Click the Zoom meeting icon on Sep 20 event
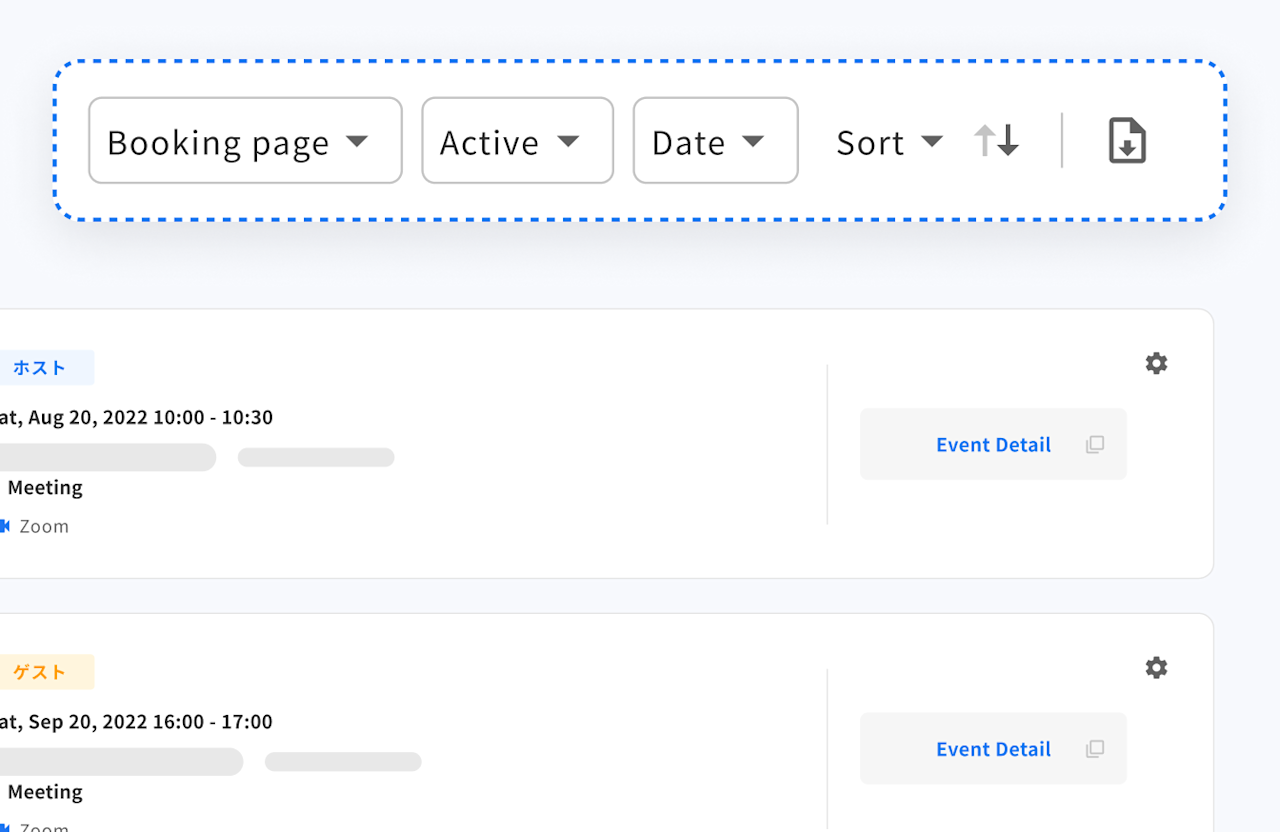The image size is (1280, 832). (5, 828)
